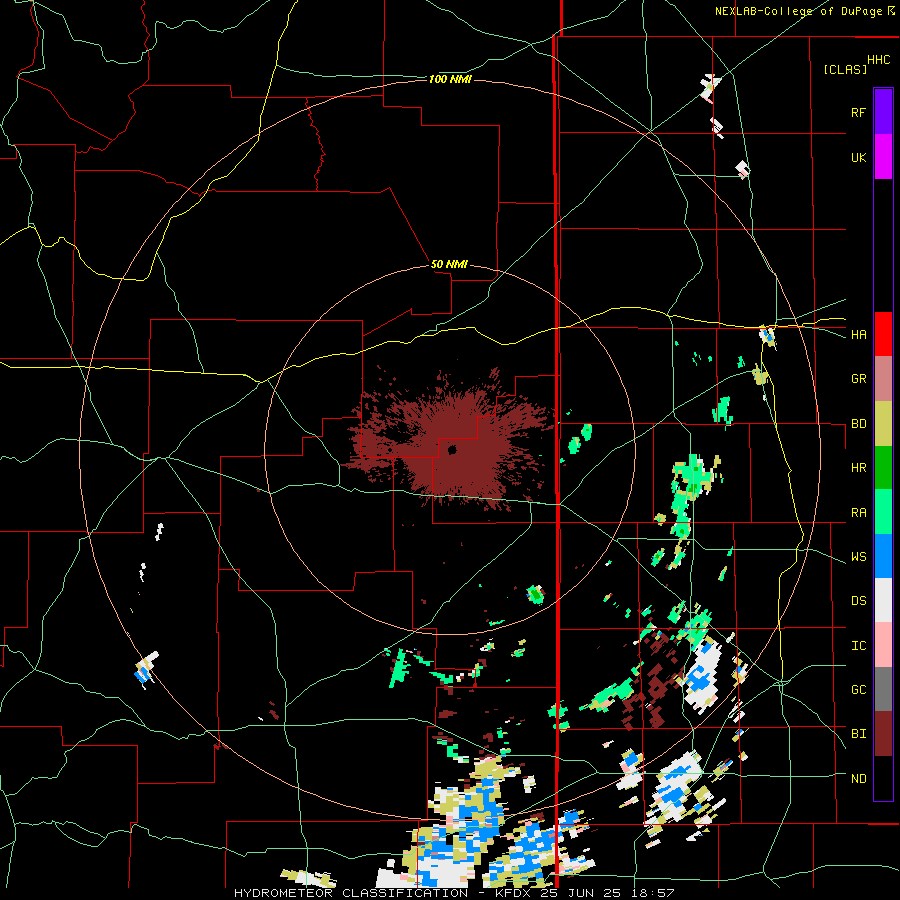Select the GC gray legend swatch
Image resolution: width=900 pixels, height=900 pixels.
[883, 689]
